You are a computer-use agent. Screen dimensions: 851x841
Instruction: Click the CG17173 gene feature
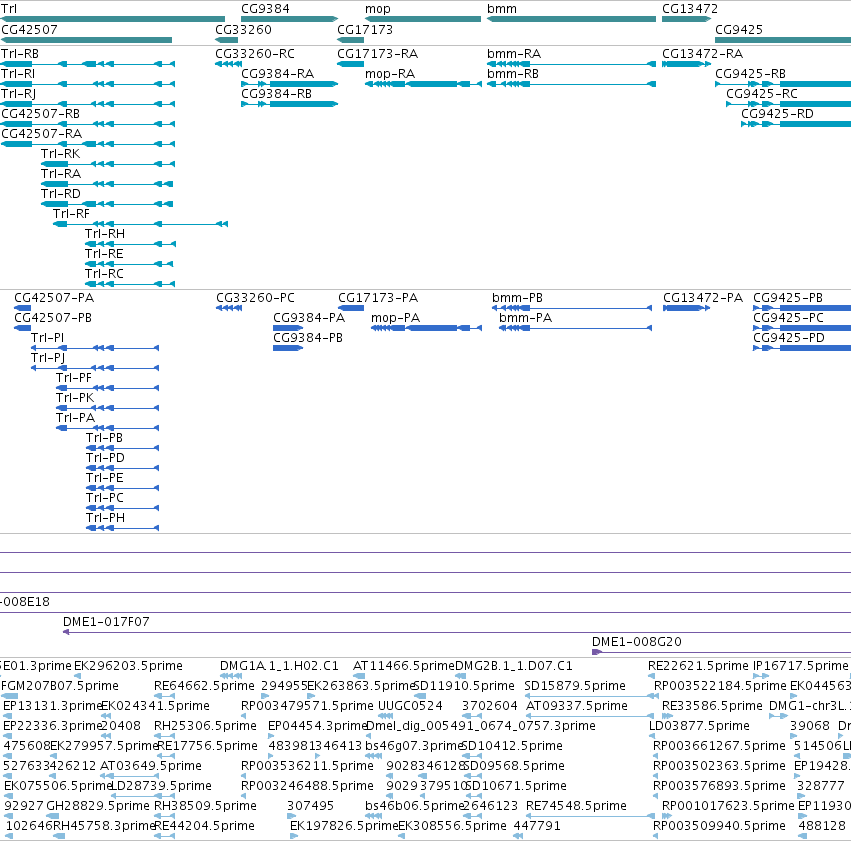350,40
